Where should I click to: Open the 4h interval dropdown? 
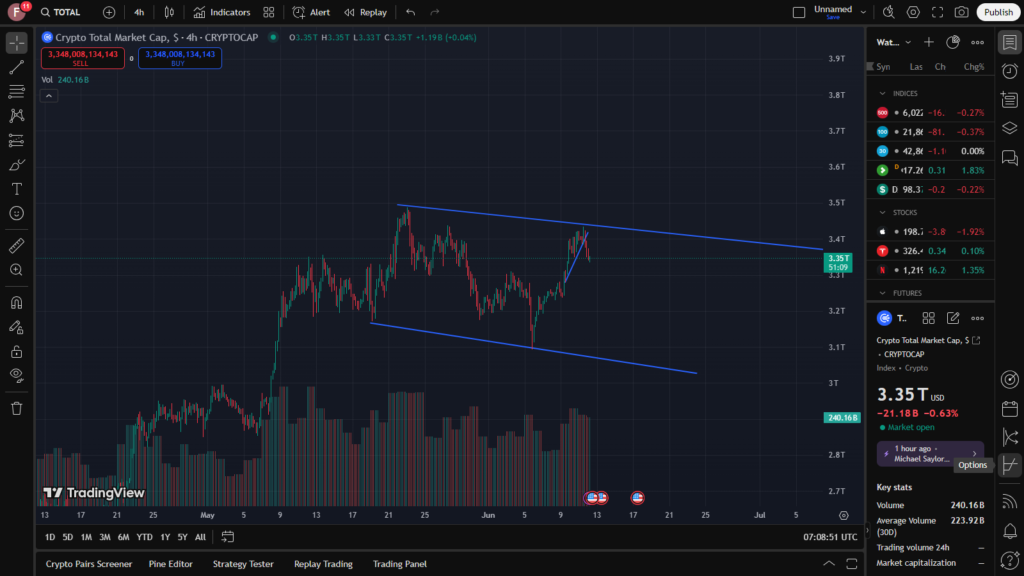coord(140,12)
